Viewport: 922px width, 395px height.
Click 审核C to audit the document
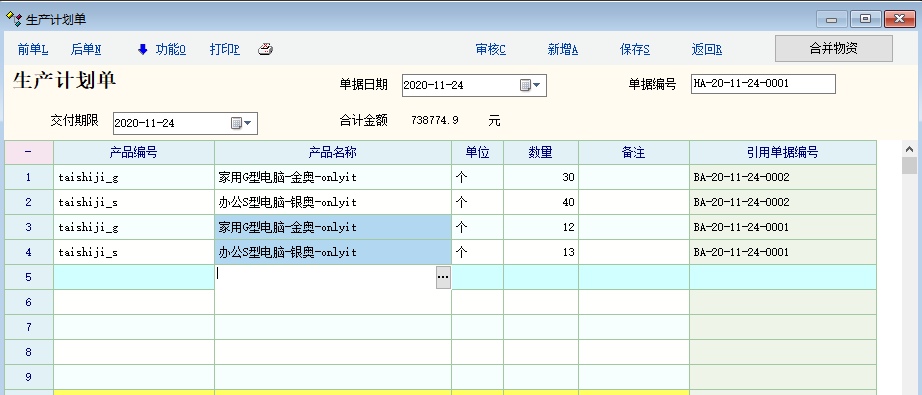click(491, 49)
